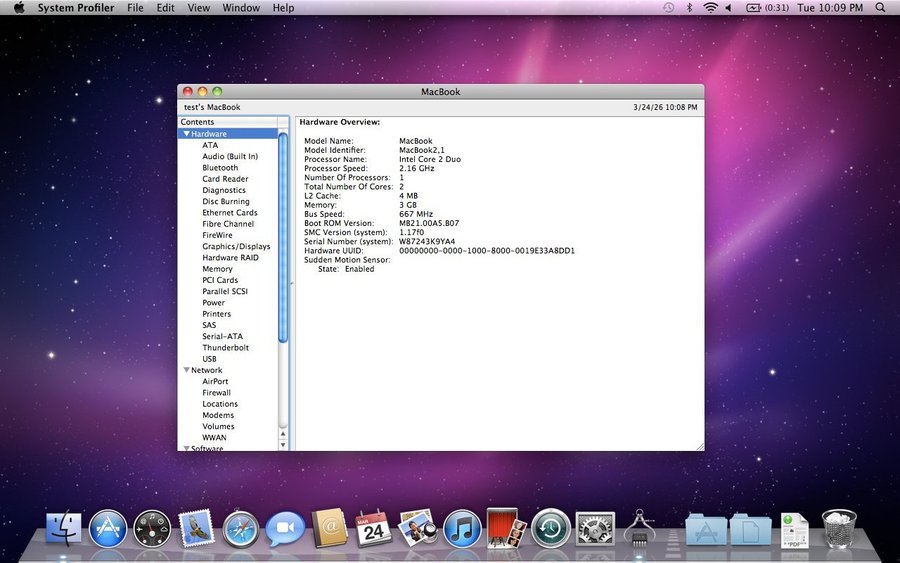Viewport: 900px width, 563px height.
Task: Select PCI Cards in Contents
Action: [x=220, y=280]
